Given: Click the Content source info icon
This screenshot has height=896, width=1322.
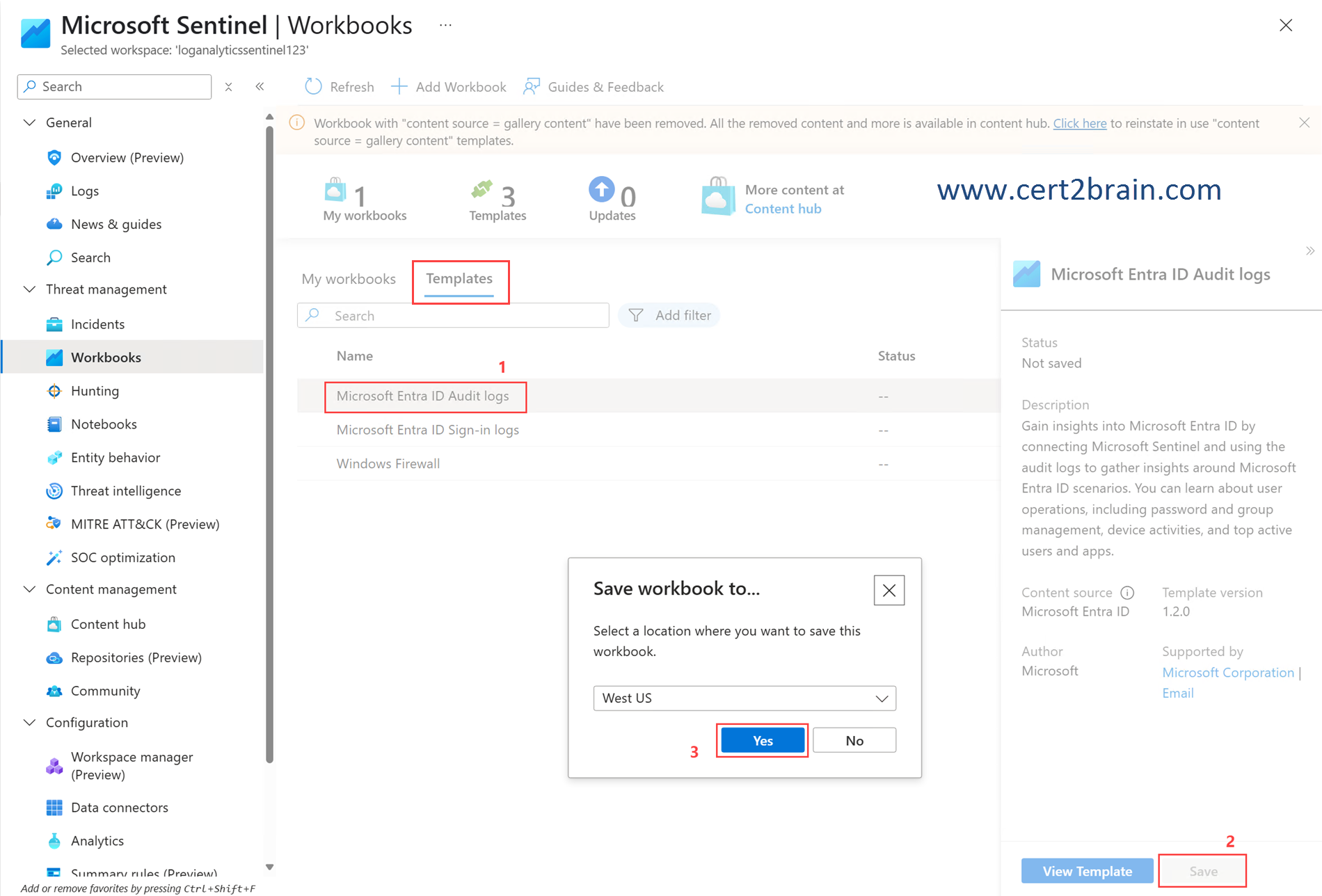Looking at the screenshot, I should 1127,593.
